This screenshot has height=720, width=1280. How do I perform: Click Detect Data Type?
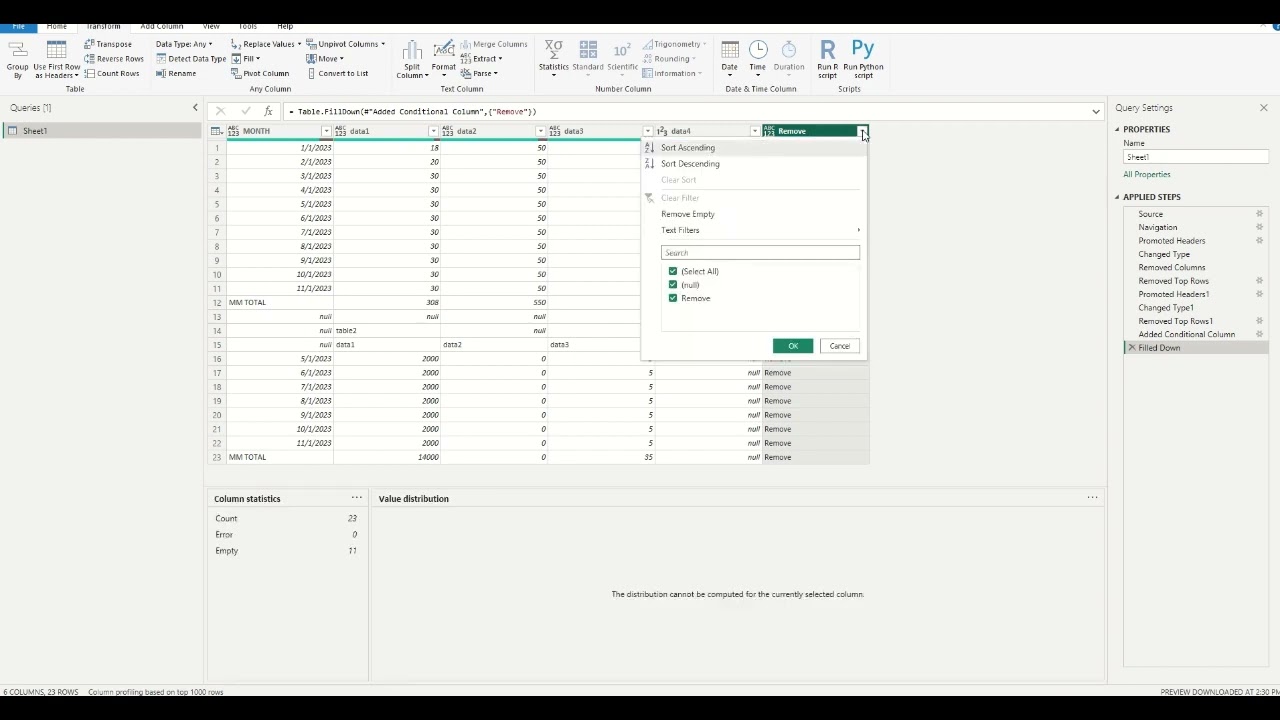(190, 58)
